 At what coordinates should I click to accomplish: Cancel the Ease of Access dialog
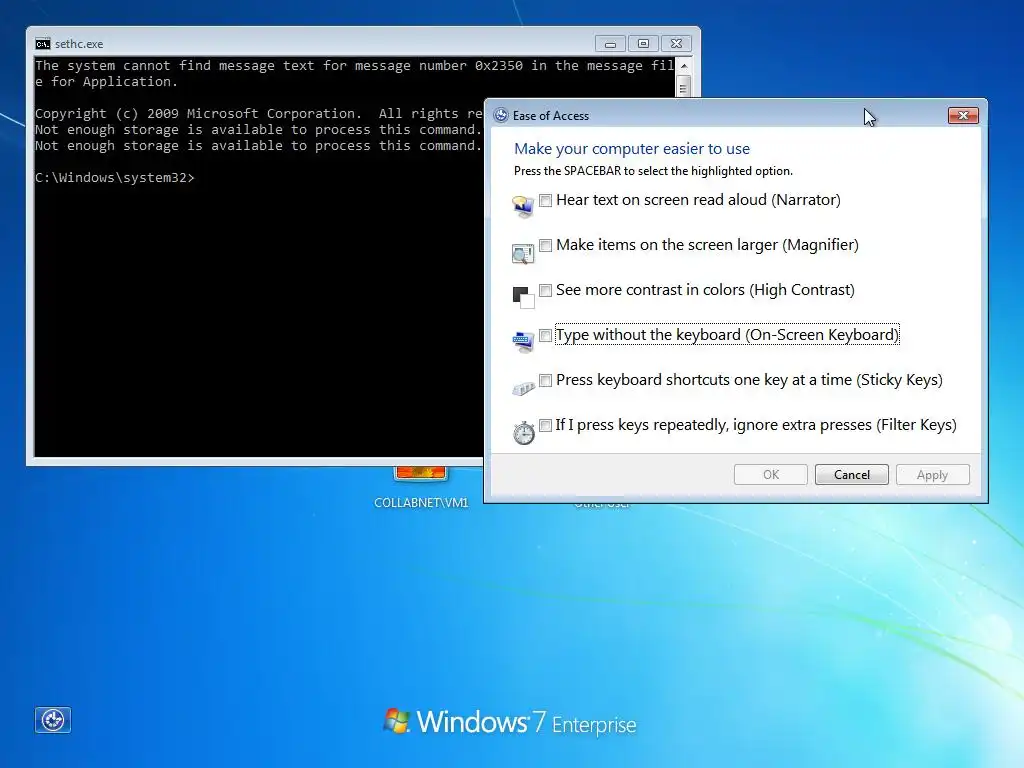852,475
